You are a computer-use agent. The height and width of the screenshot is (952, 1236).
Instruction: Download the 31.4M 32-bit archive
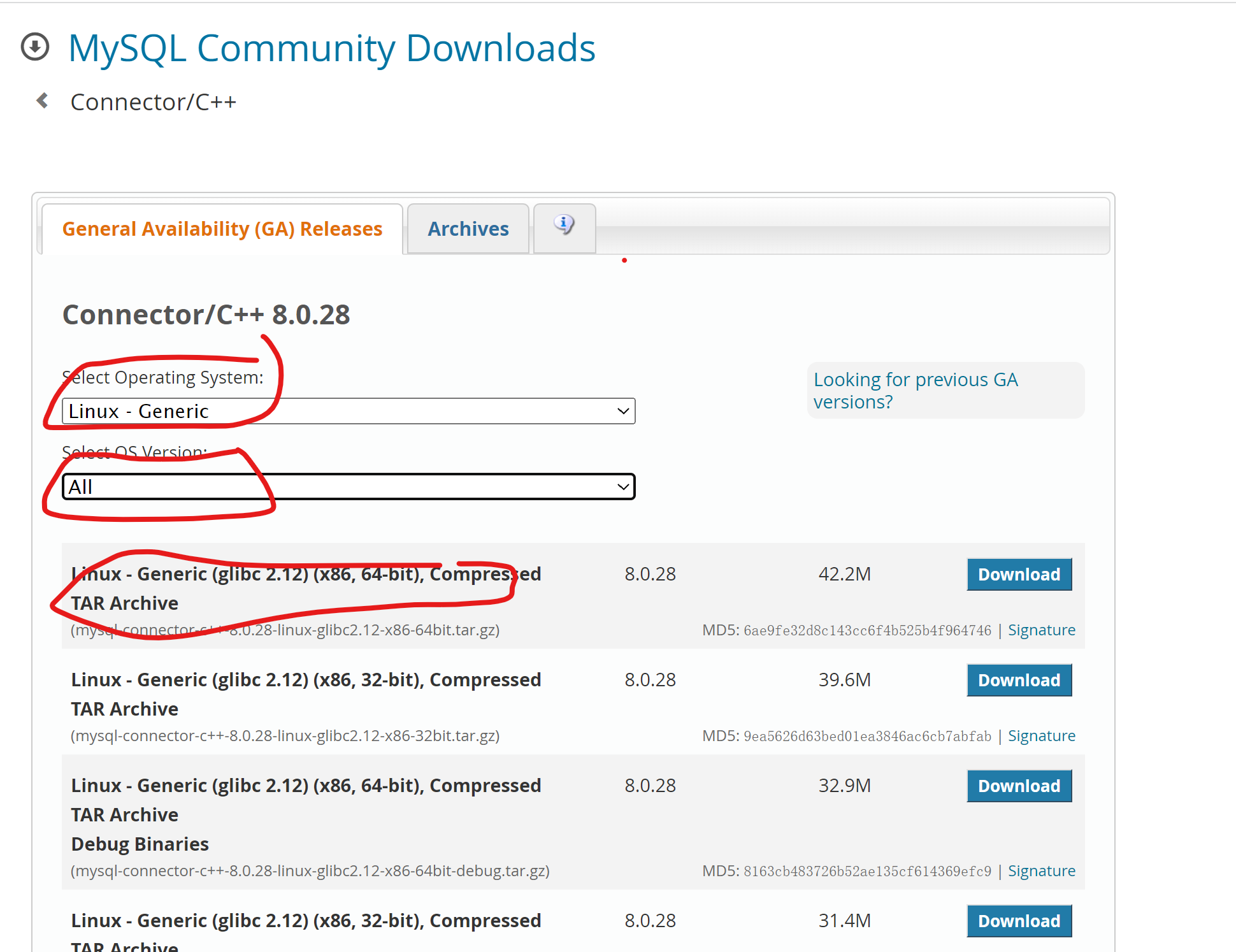click(x=1018, y=921)
